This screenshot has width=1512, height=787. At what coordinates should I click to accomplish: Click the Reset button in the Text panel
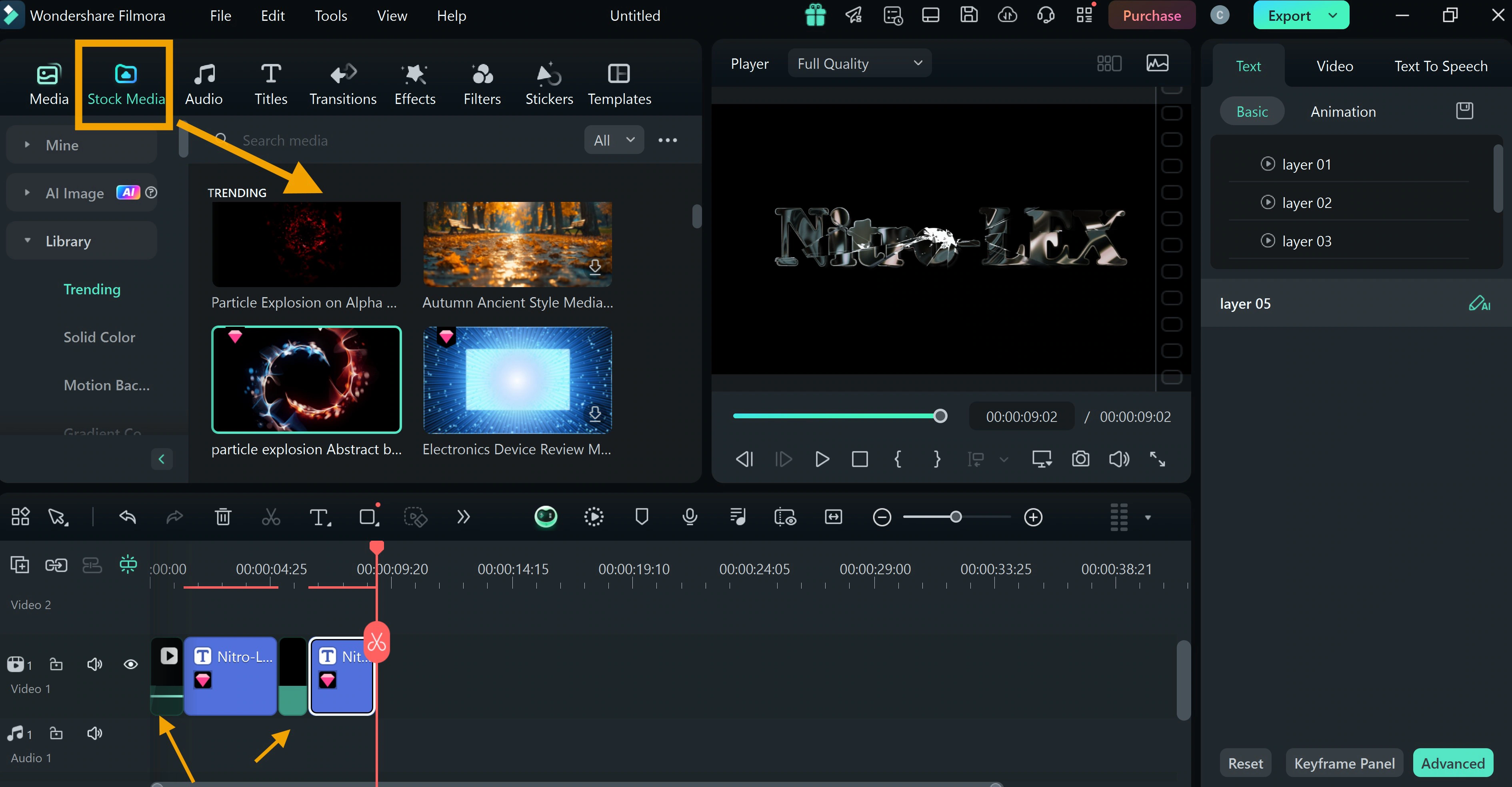click(1246, 762)
